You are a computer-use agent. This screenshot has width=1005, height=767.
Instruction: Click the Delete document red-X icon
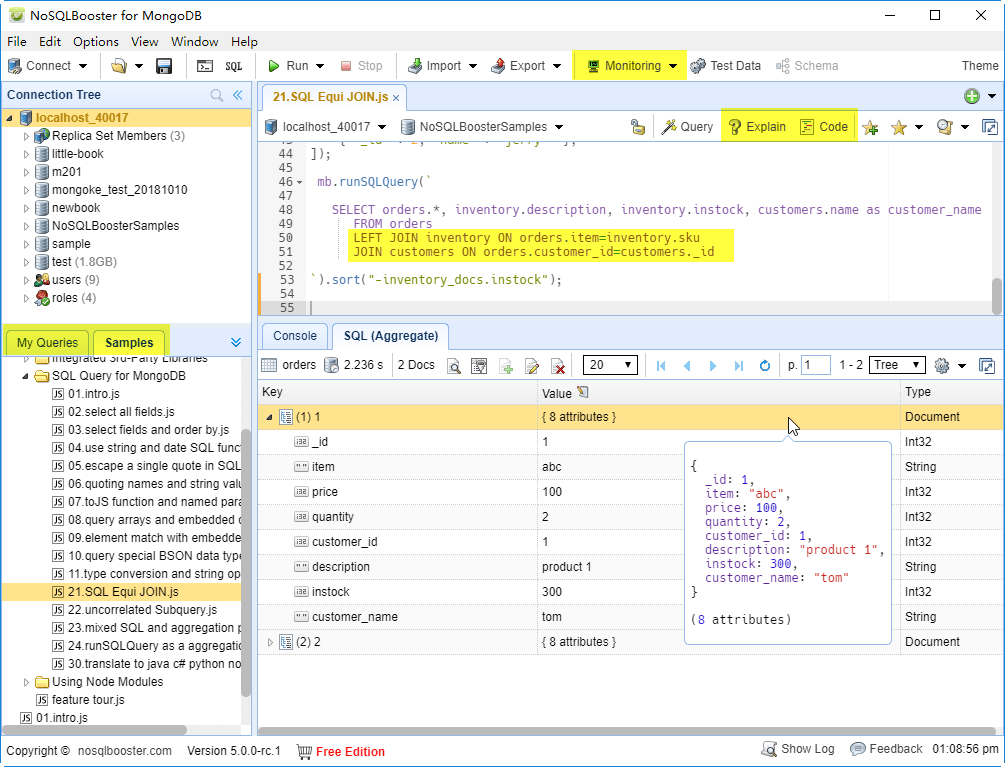[x=558, y=365]
